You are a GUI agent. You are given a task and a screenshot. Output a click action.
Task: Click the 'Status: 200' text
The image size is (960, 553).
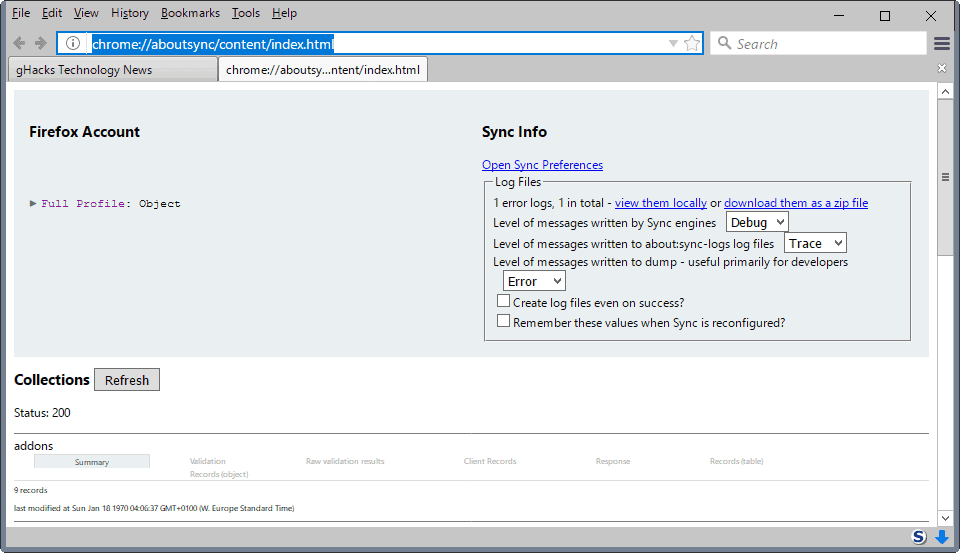(42, 413)
